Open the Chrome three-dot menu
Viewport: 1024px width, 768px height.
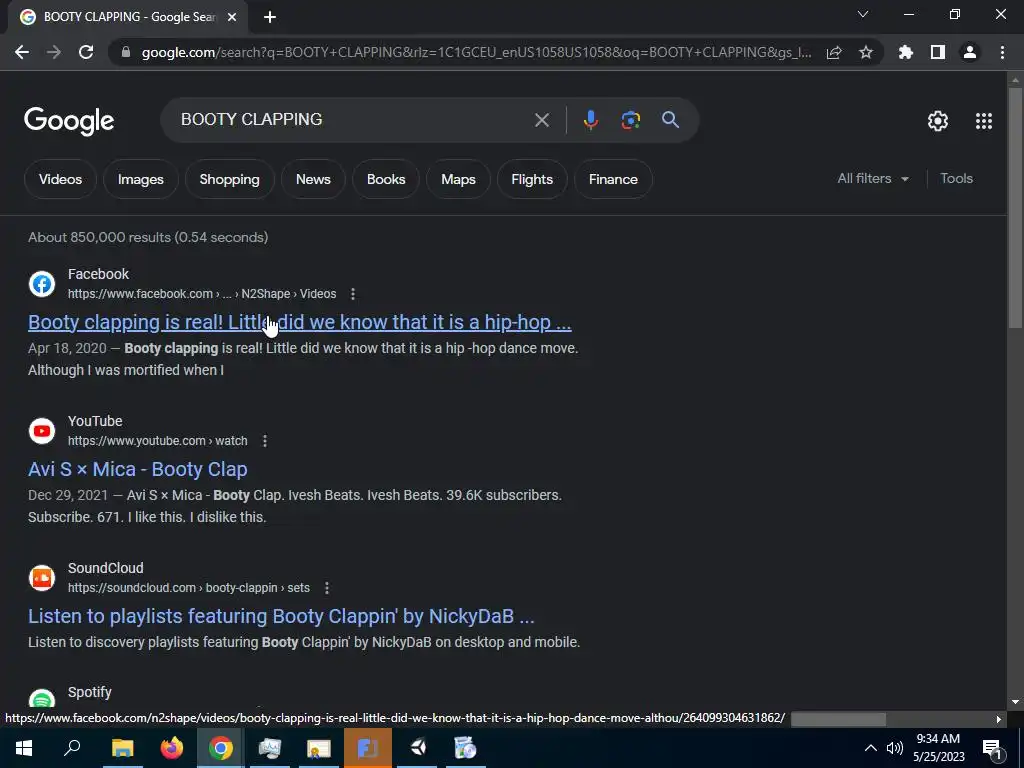(x=1002, y=52)
